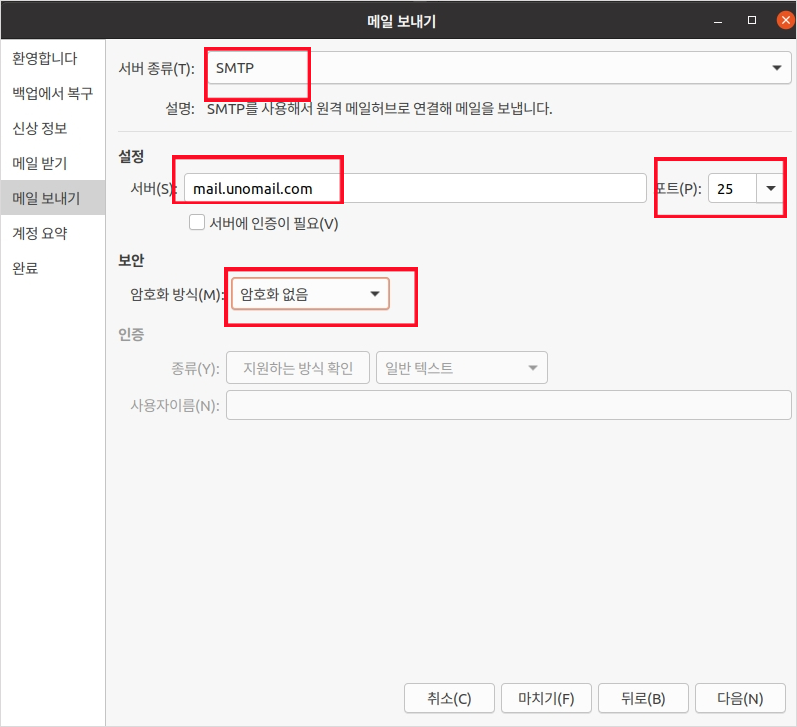
Task: Minimize the 메일 보내기 window
Action: [718, 21]
